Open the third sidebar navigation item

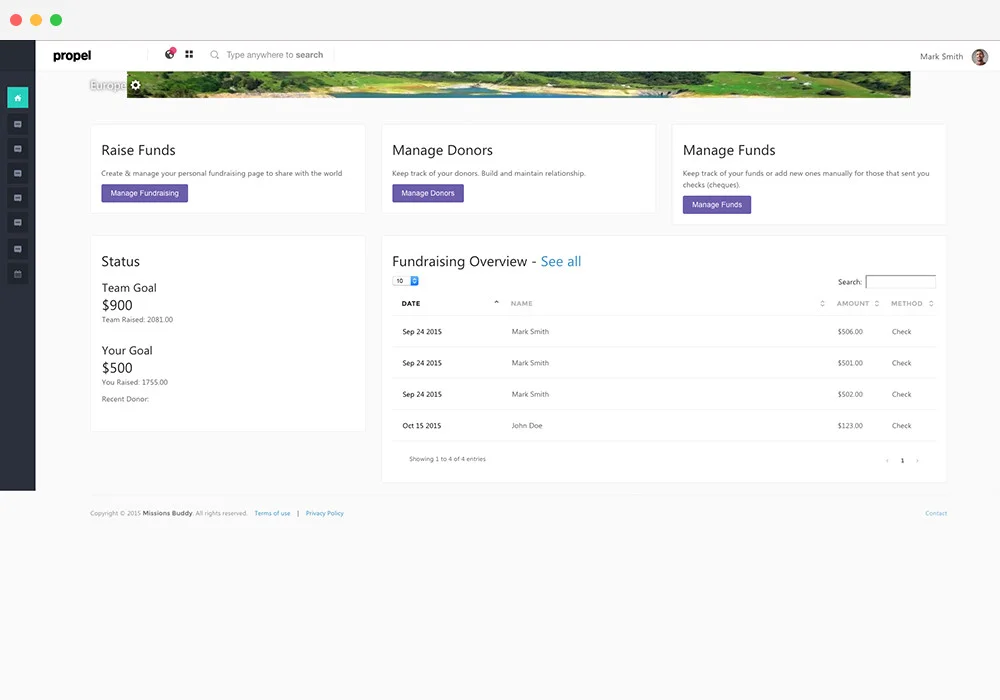point(17,148)
